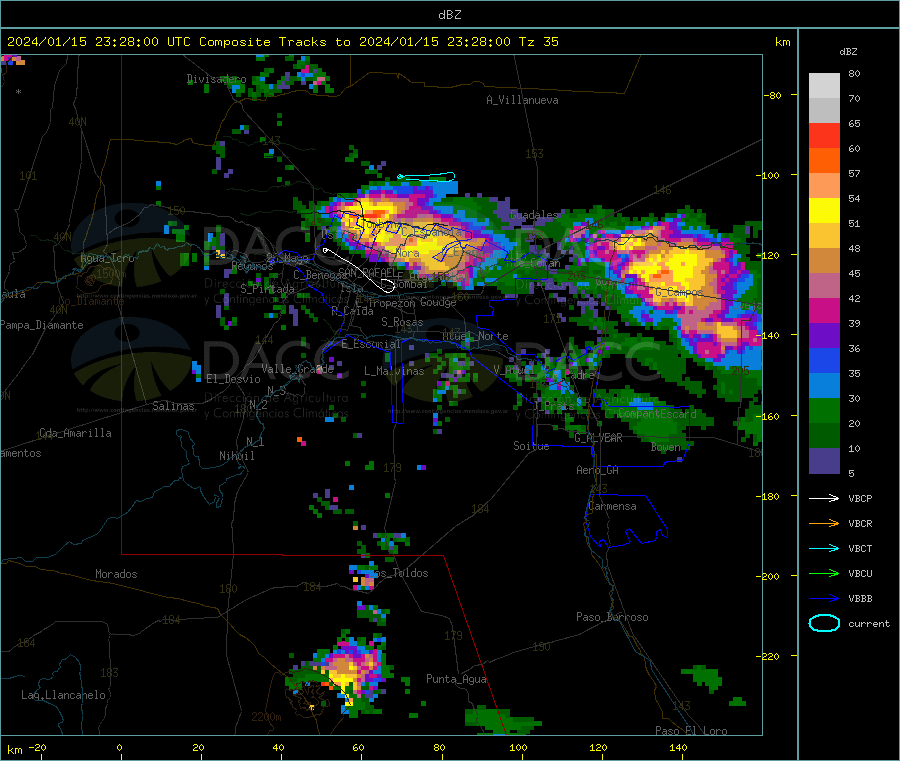The height and width of the screenshot is (761, 900).
Task: Select the light gray 70-80 dBZ swatch
Action: pyautogui.click(x=824, y=86)
